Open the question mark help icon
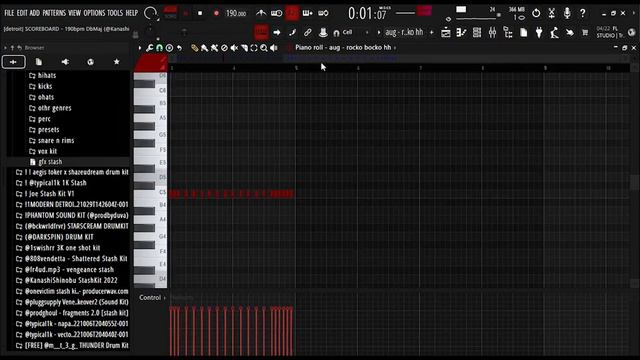Image resolution: width=640 pixels, height=360 pixels. pyautogui.click(x=582, y=13)
